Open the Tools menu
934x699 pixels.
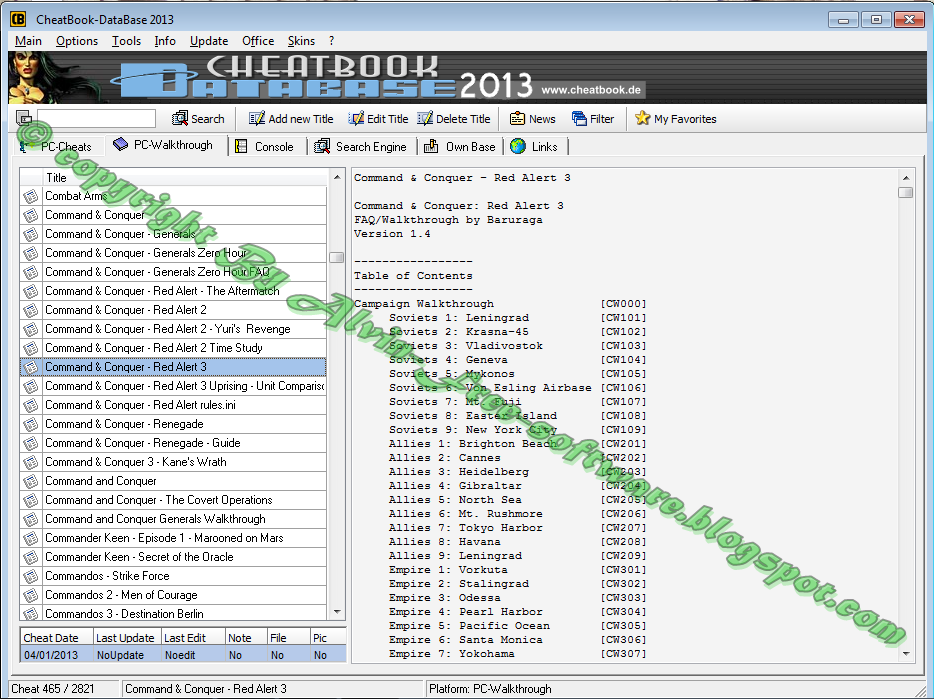[126, 41]
